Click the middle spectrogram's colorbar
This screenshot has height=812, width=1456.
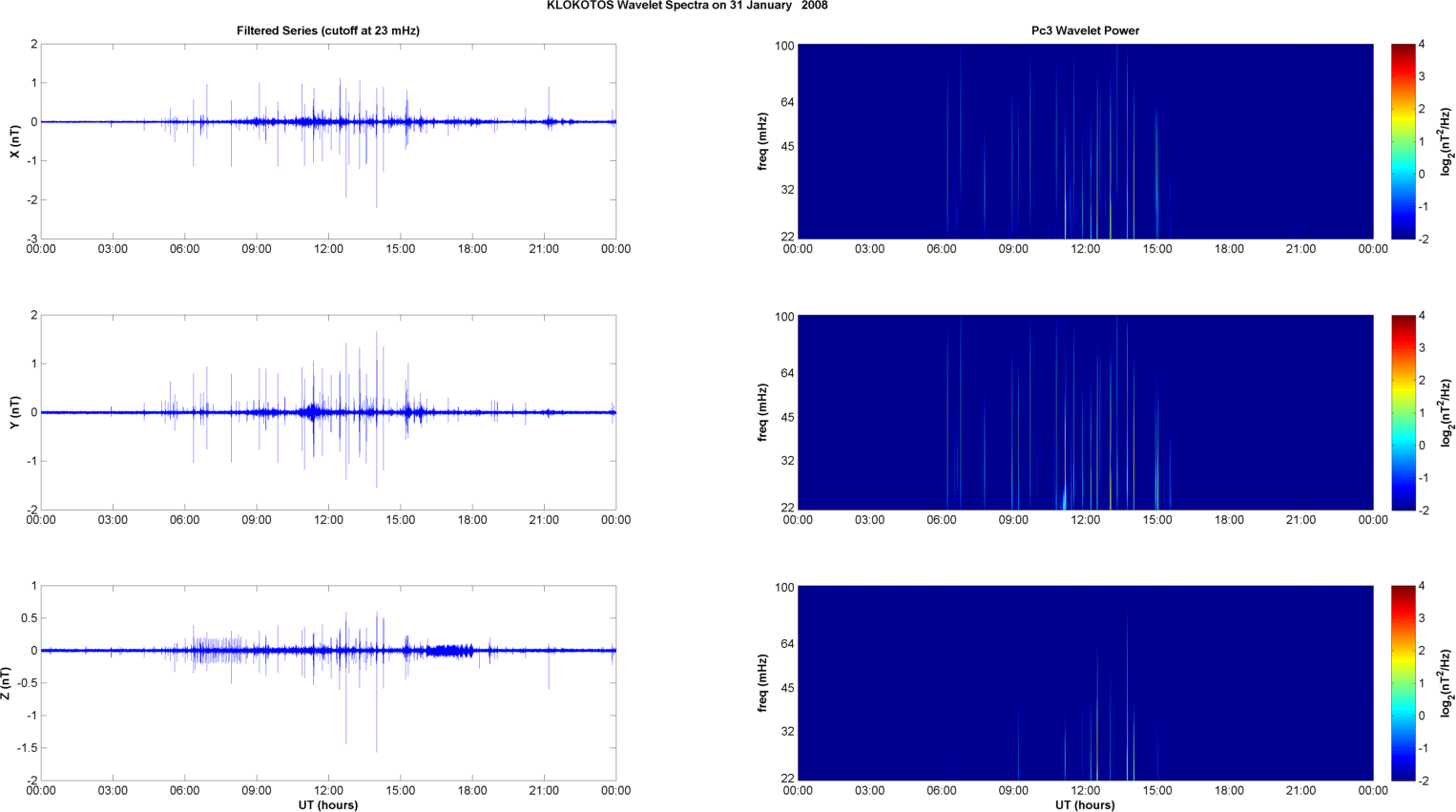coord(1402,412)
